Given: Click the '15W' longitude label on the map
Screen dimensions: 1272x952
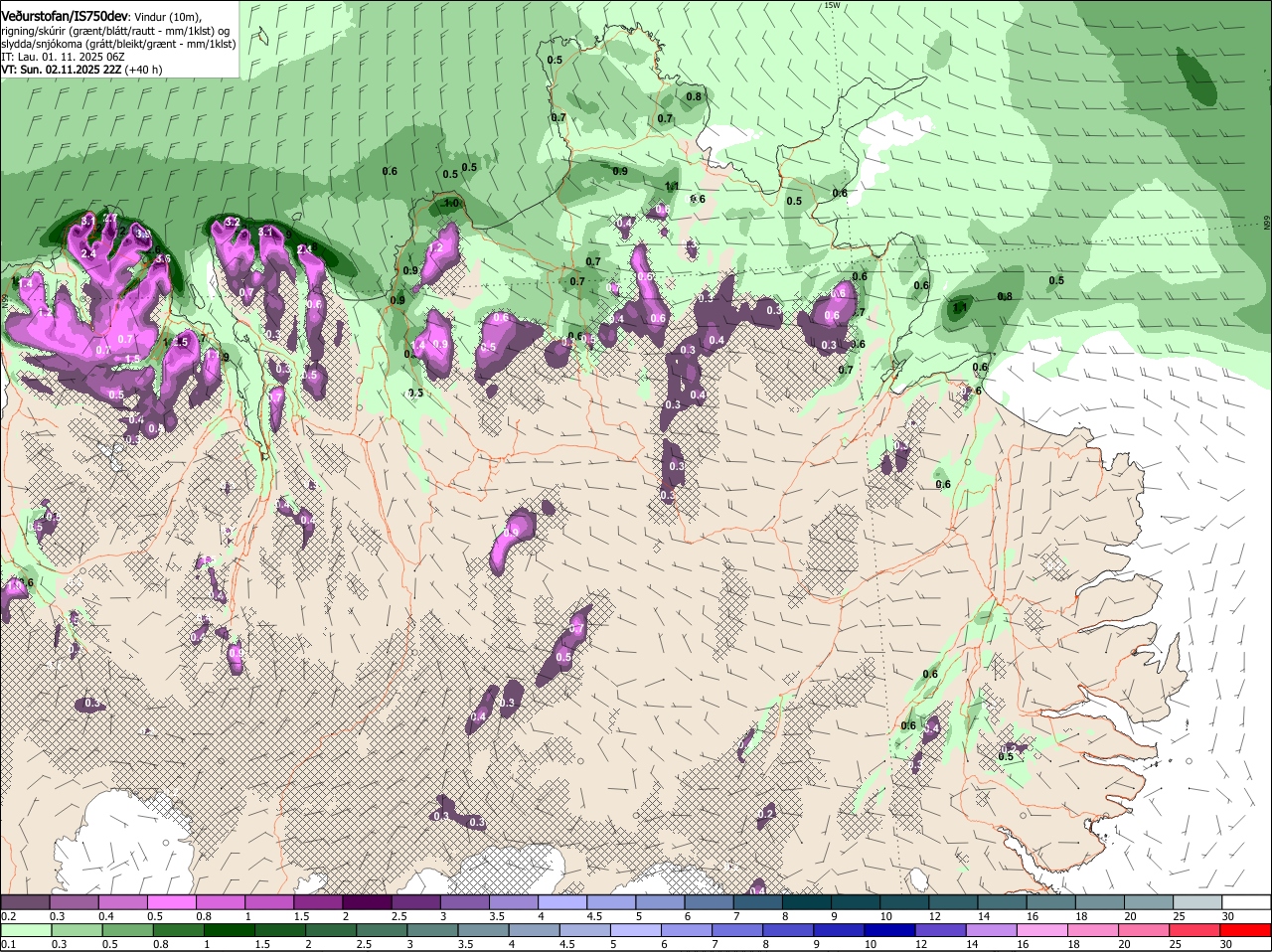Looking at the screenshot, I should [x=832, y=5].
